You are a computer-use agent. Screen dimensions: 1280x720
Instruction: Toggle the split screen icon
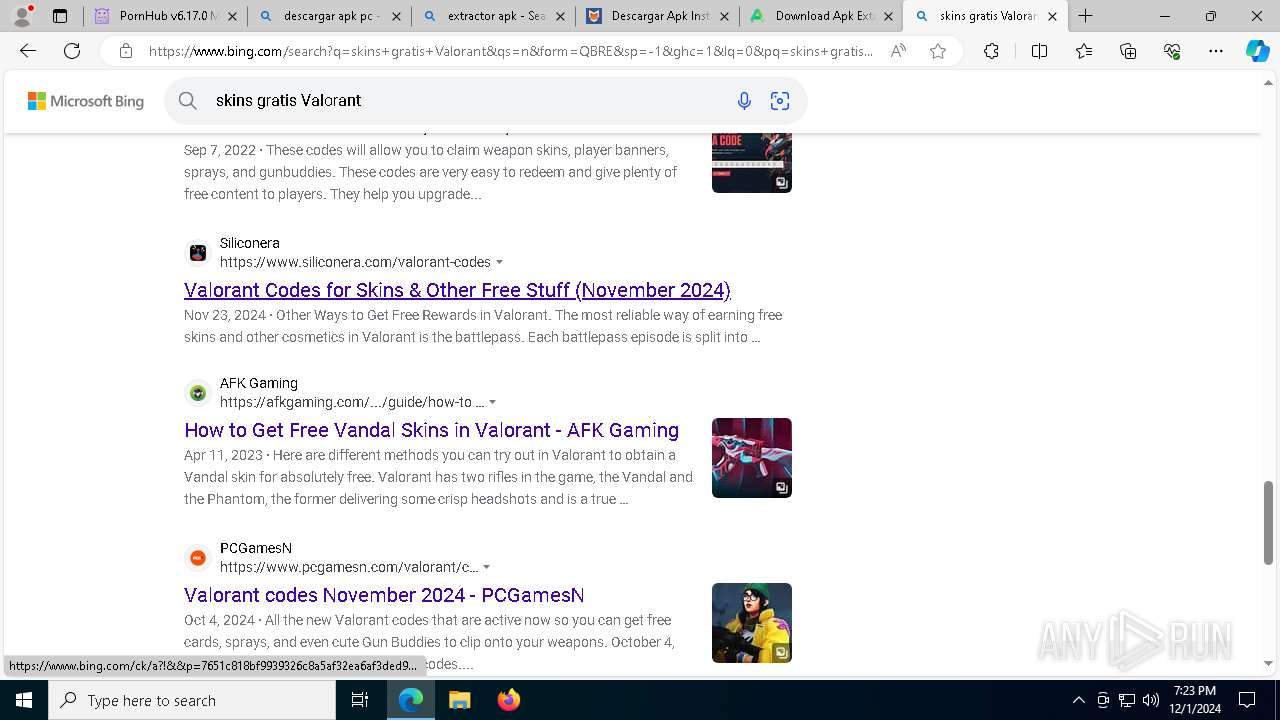point(1039,51)
